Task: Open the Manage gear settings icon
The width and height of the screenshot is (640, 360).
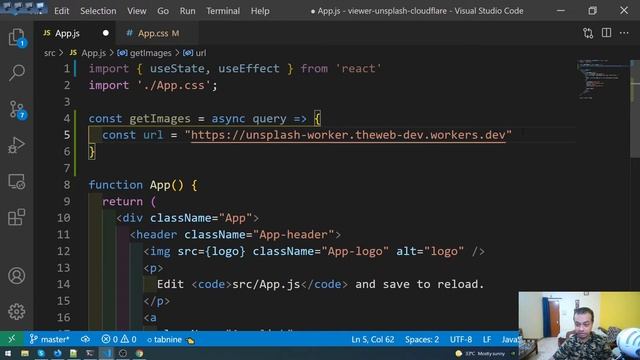Action: [x=17, y=311]
